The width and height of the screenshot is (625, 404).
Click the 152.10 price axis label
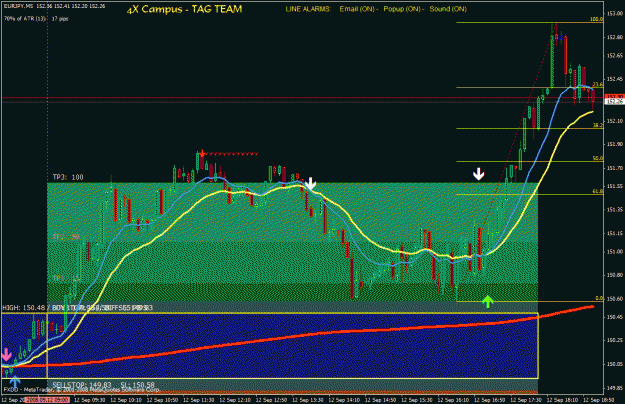pos(615,121)
